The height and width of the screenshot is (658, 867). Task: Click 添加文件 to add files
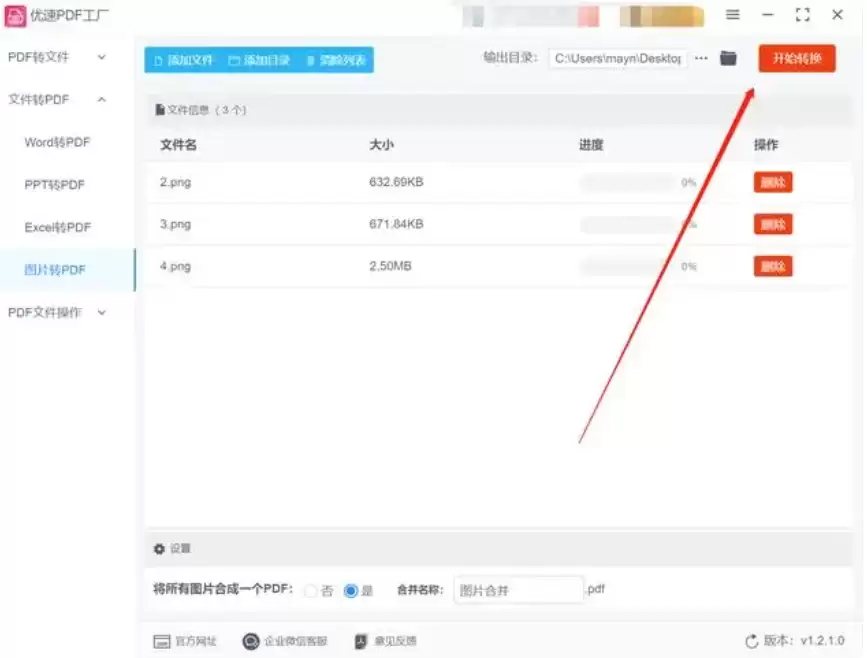pos(183,60)
